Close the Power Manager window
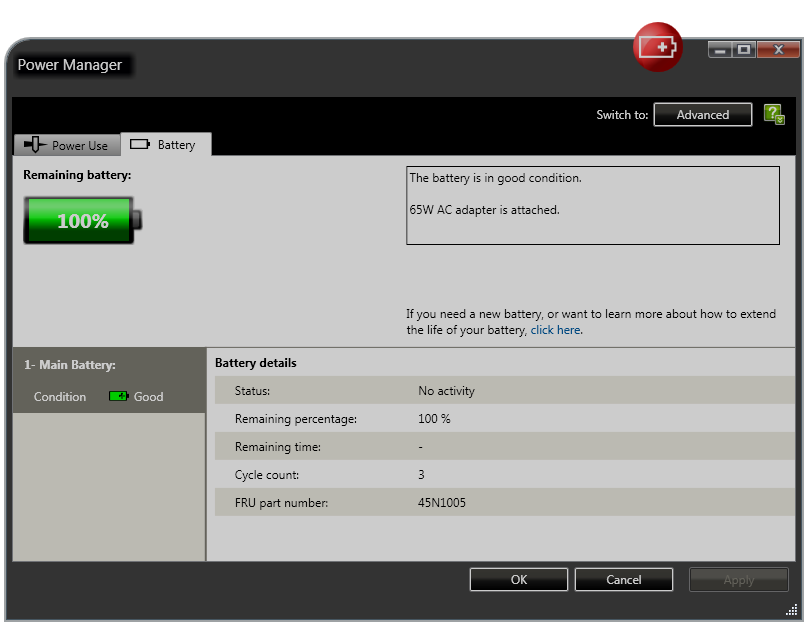The image size is (806, 627). [778, 50]
